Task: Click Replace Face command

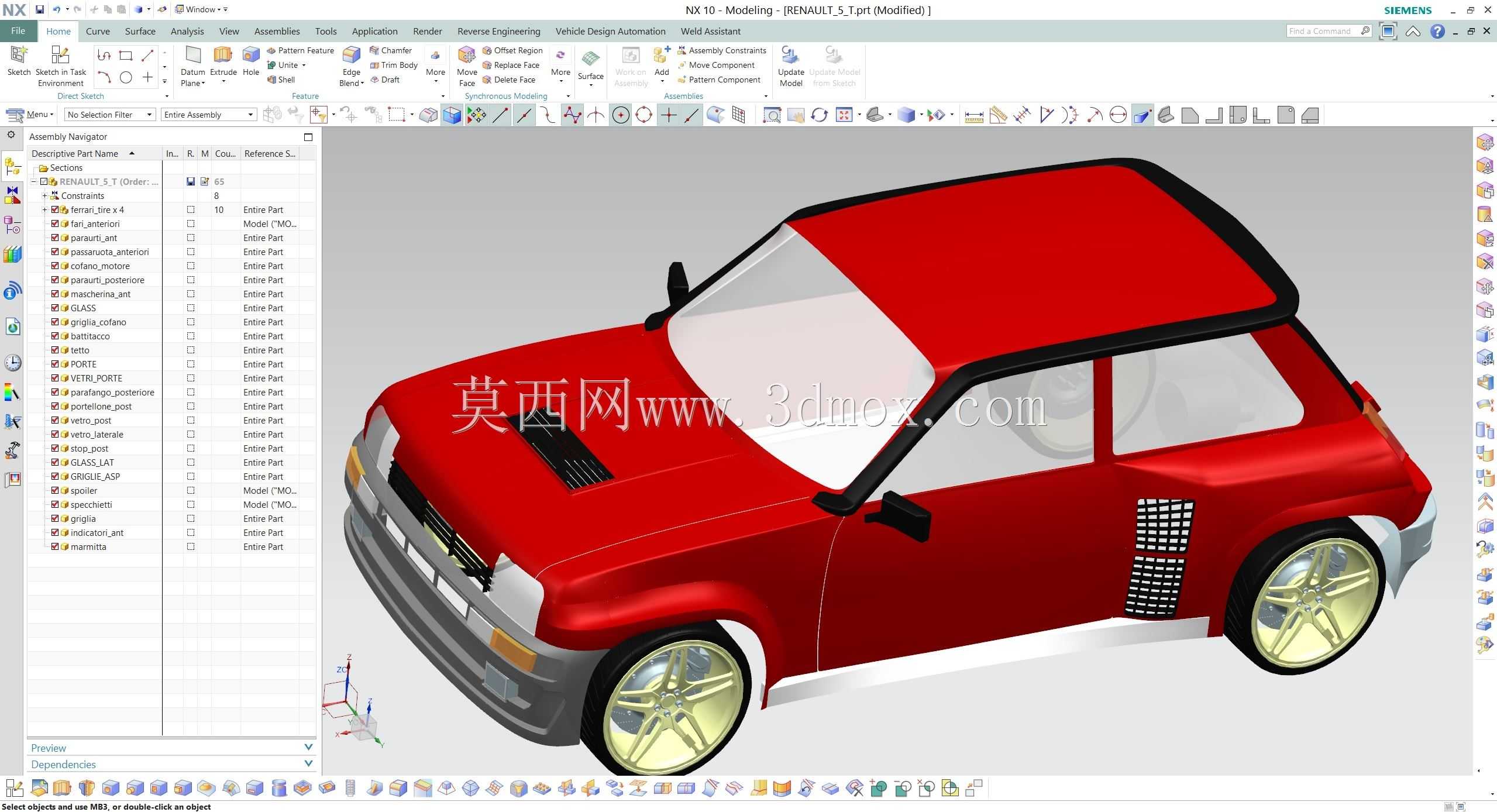Action: point(511,65)
